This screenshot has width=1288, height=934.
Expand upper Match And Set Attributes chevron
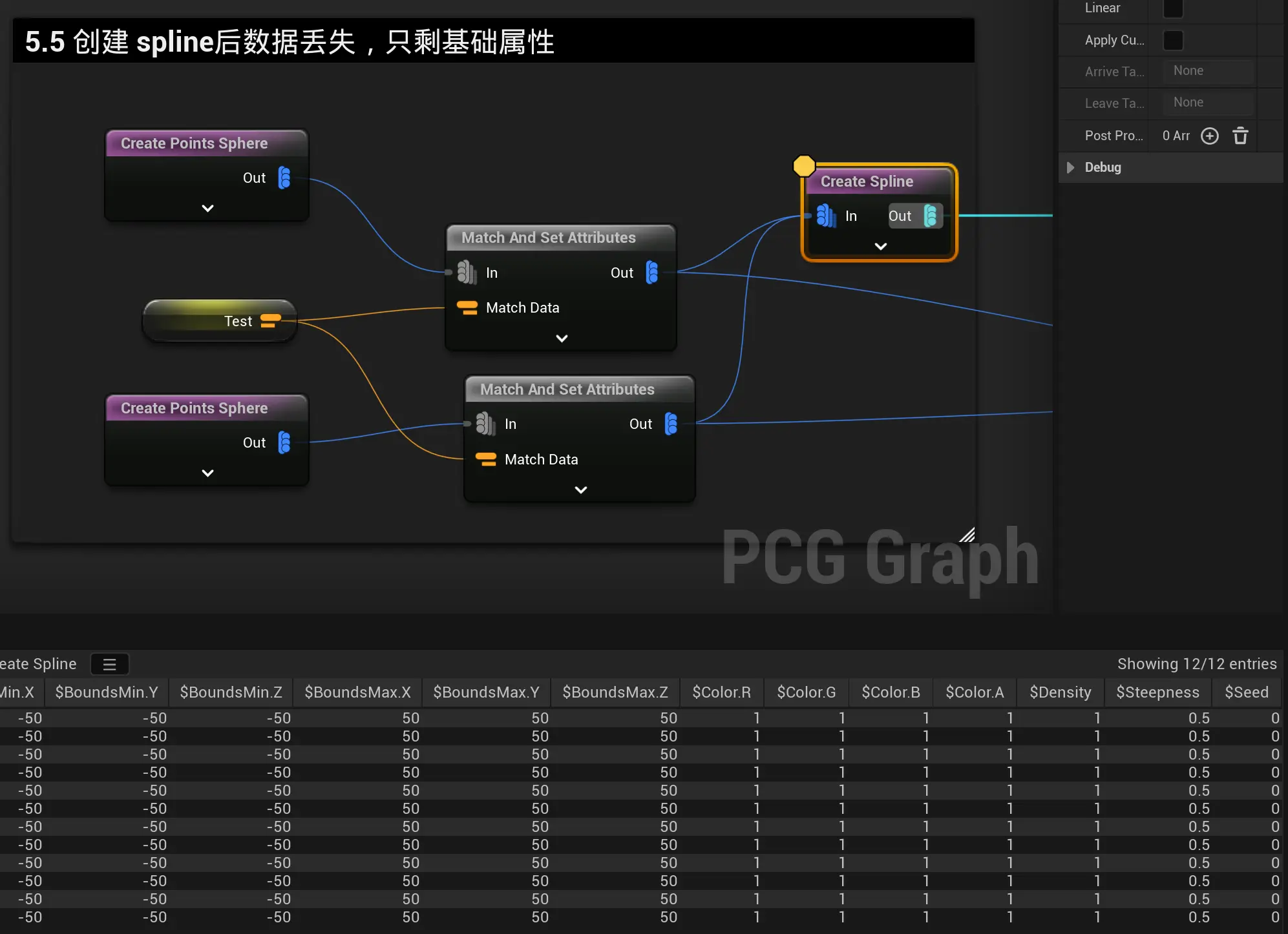tap(562, 338)
